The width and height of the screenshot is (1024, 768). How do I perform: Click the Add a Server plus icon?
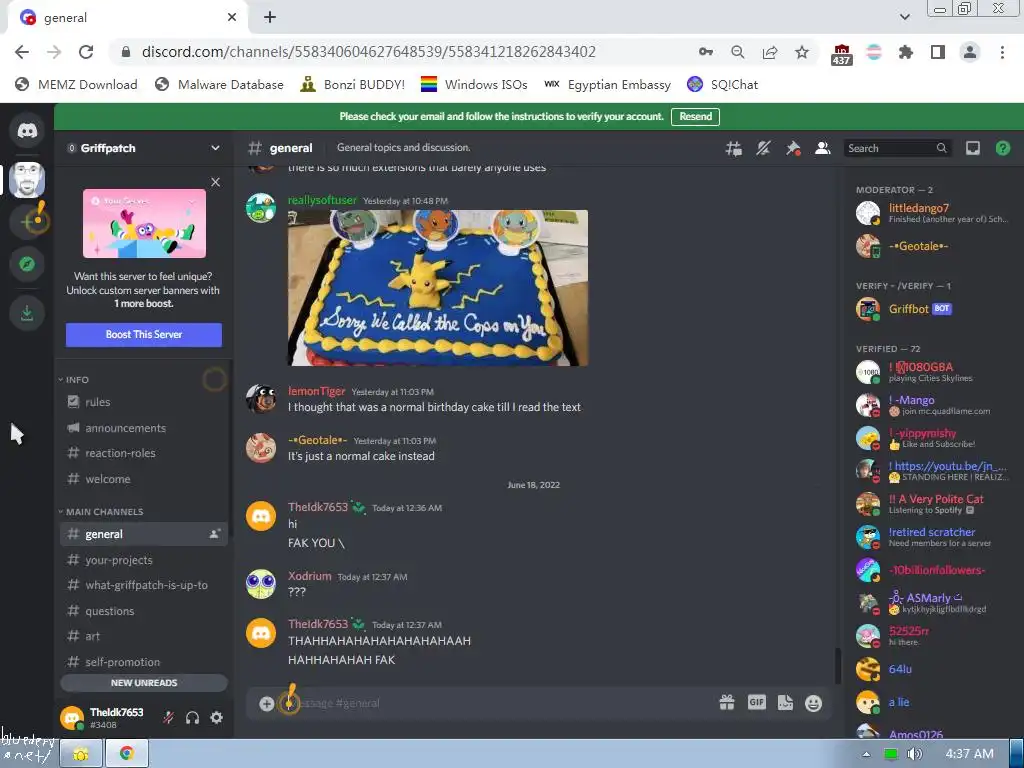(27, 222)
